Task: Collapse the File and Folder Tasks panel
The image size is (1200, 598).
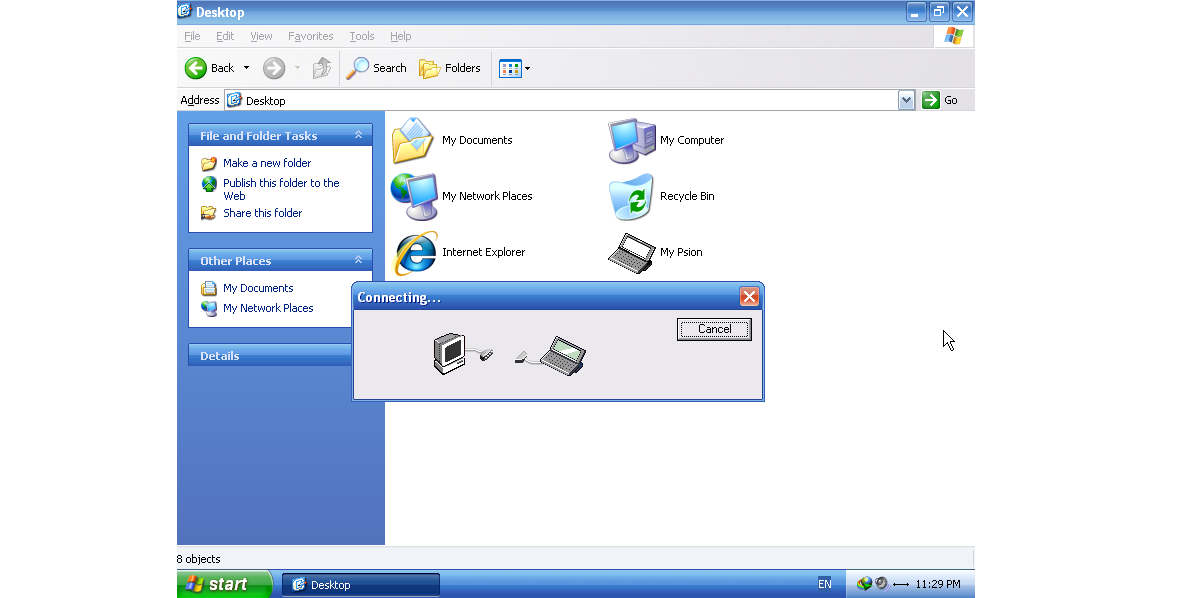Action: 358,135
